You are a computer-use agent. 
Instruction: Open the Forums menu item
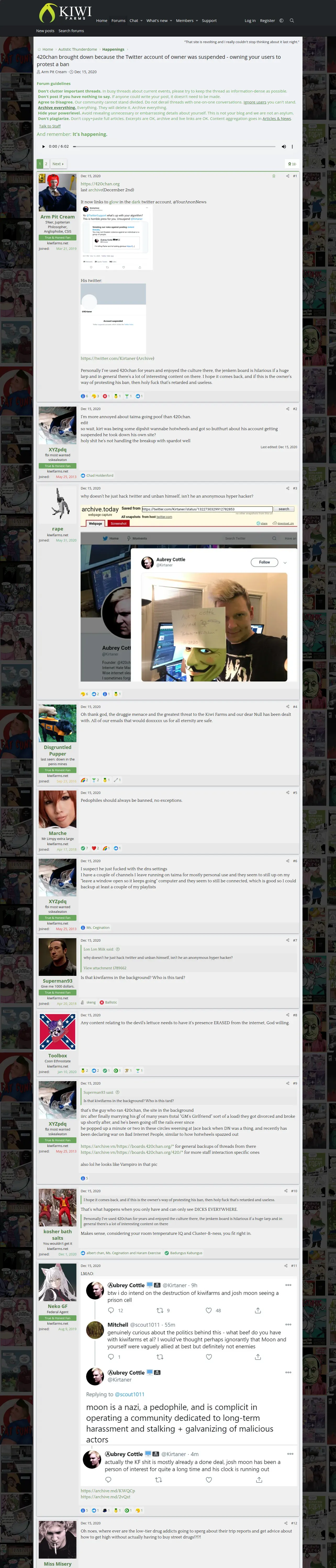(118, 21)
